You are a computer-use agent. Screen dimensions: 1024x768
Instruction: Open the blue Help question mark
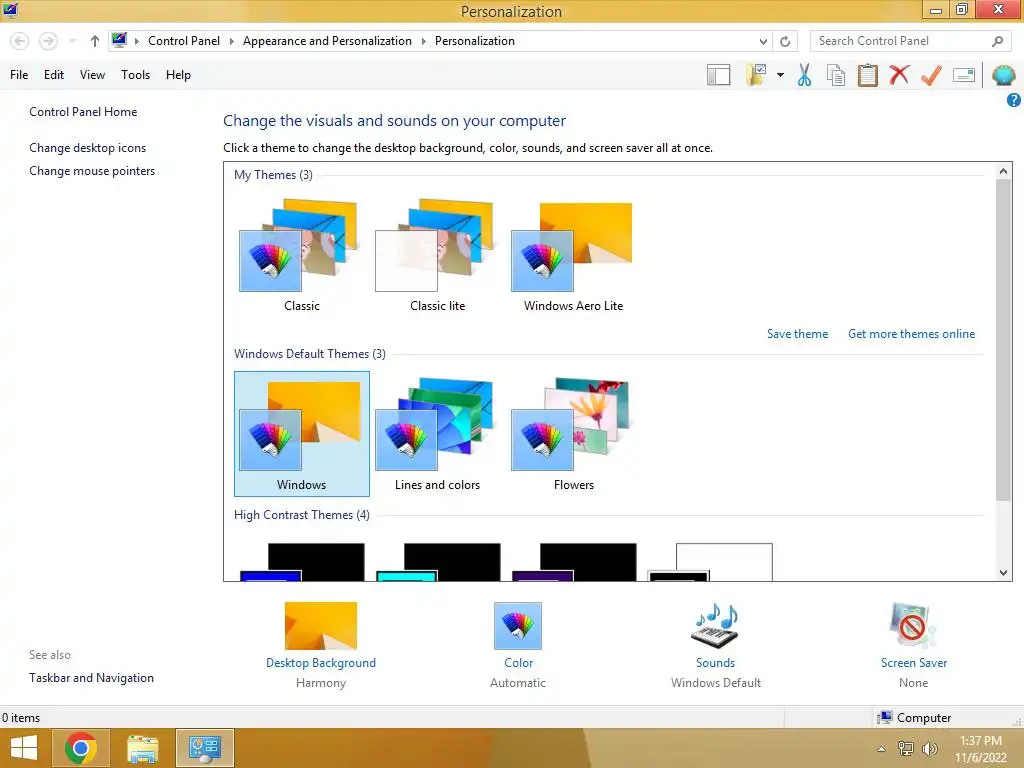tap(1014, 100)
